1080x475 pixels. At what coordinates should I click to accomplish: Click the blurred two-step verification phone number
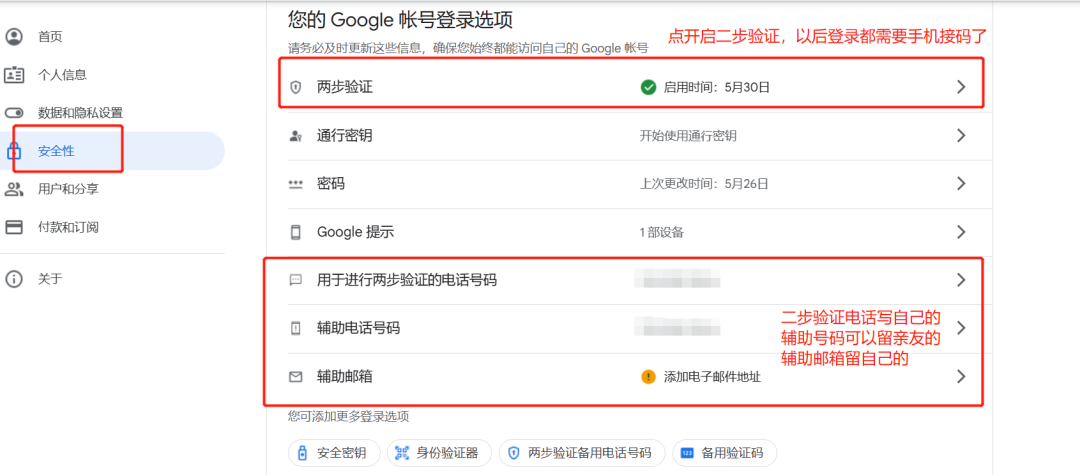(x=678, y=279)
